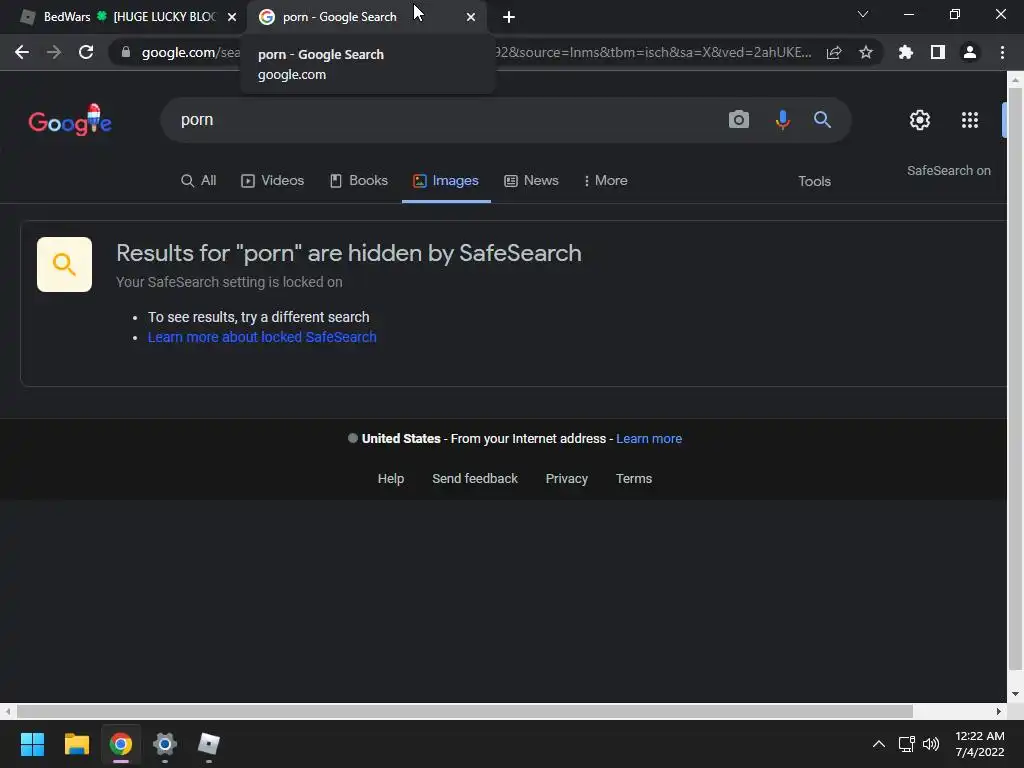Open the Help footer link
1024x768 pixels.
click(x=391, y=479)
